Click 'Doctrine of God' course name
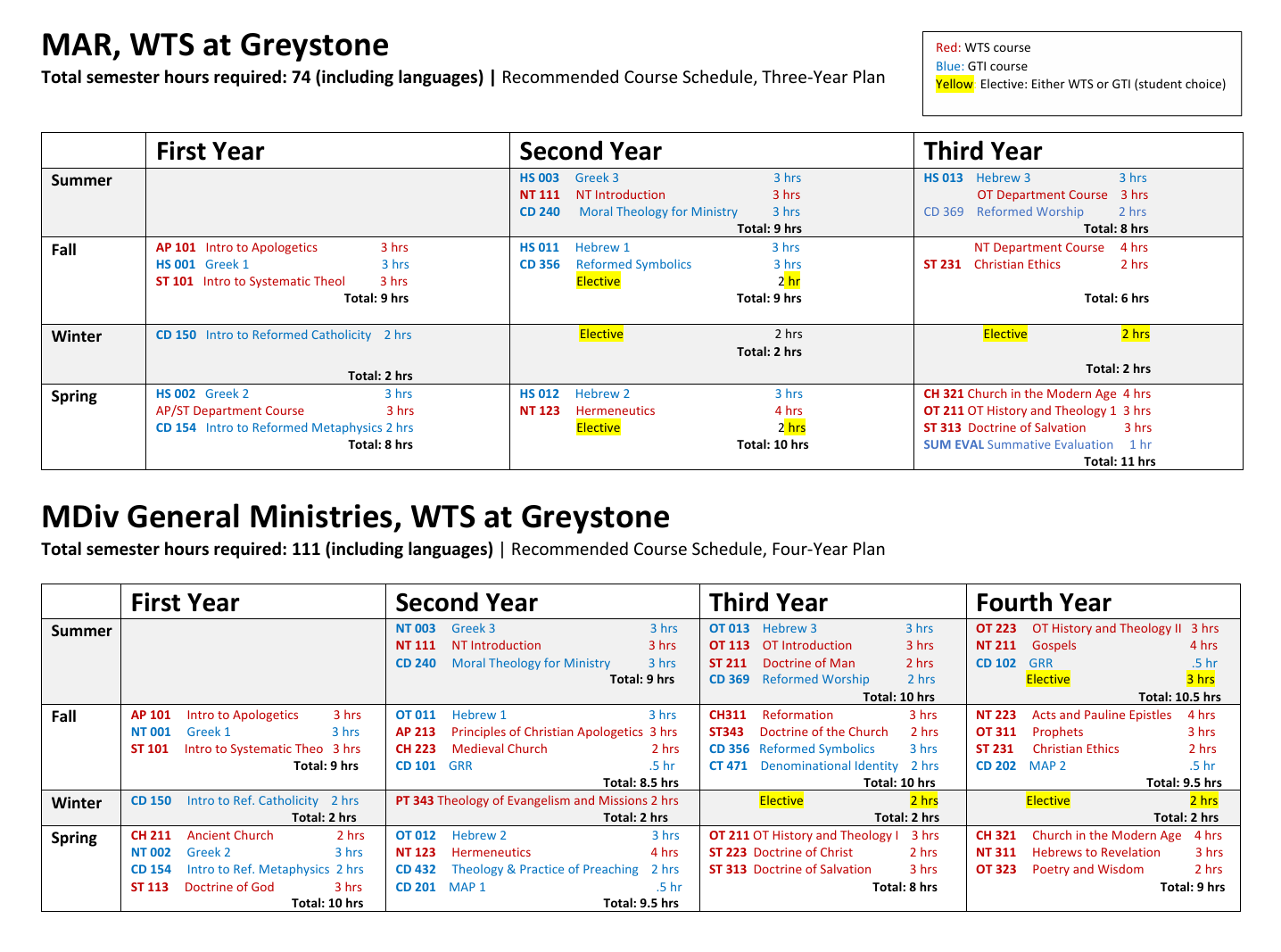This screenshot has height=952, width=1281. click(229, 888)
